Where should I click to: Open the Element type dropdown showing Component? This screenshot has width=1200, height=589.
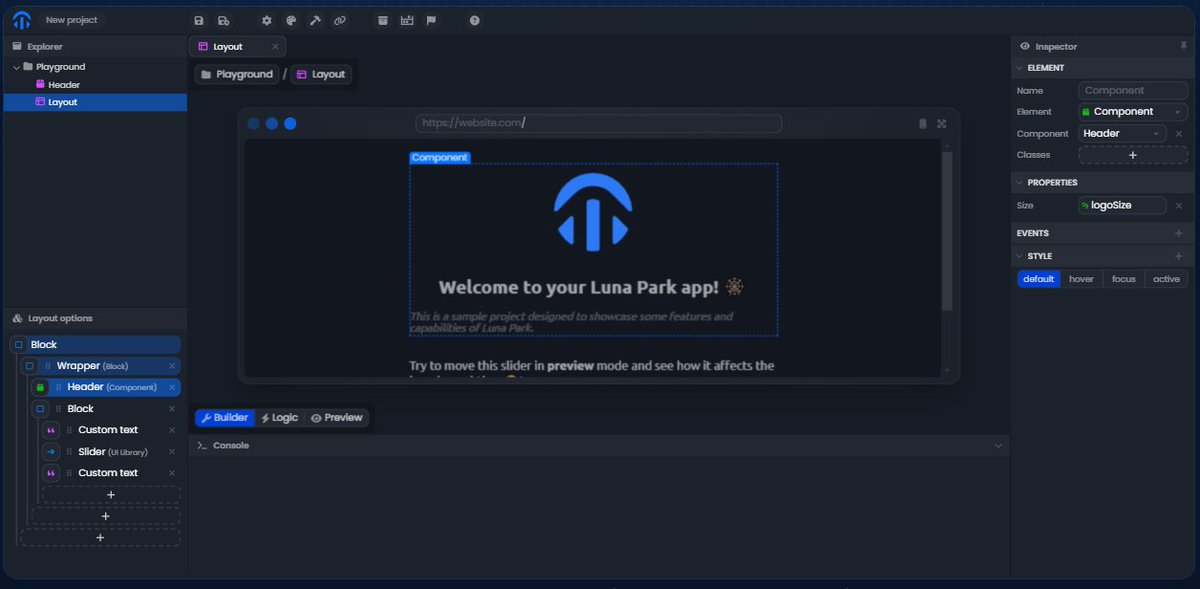[x=1132, y=111]
